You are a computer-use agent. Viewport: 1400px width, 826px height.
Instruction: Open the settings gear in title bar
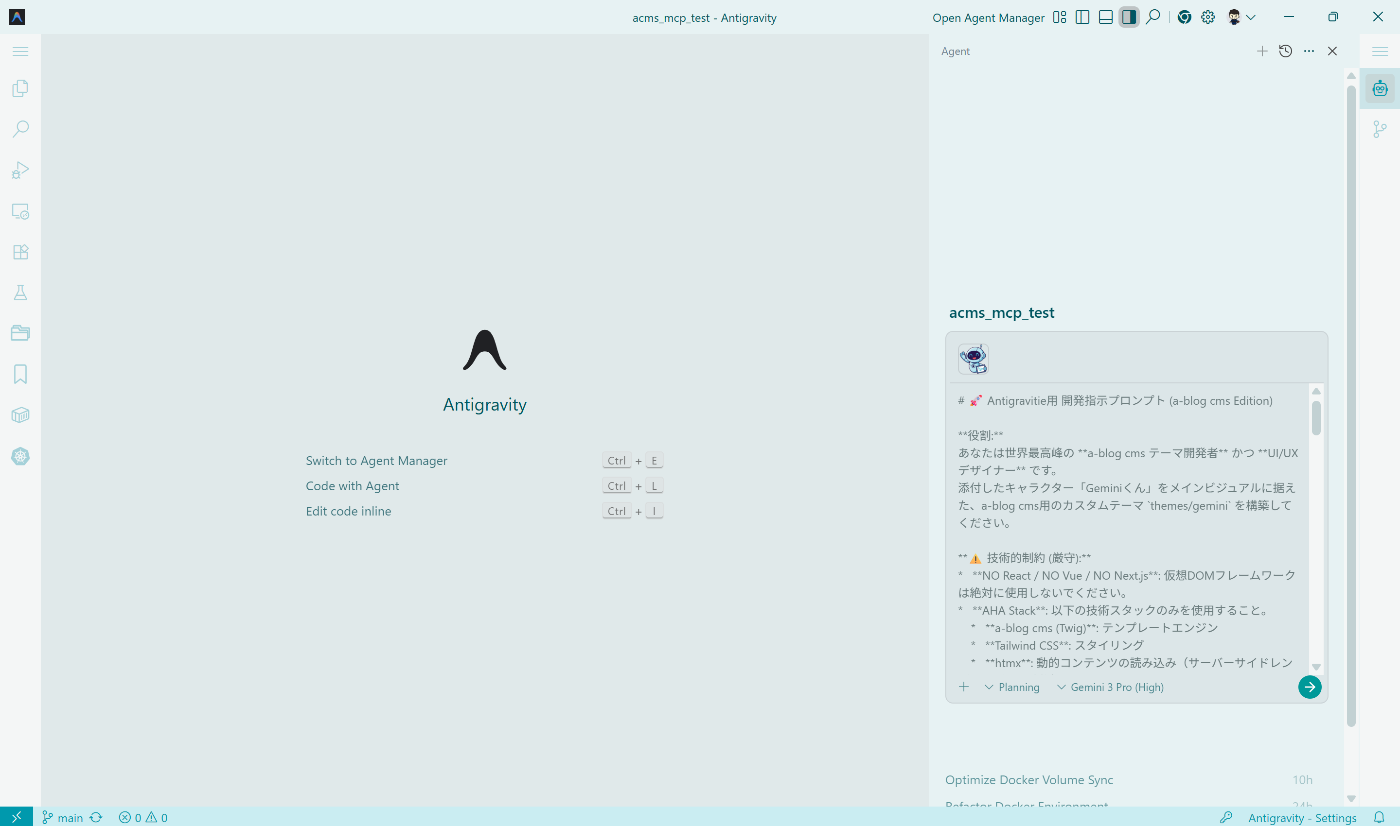(1208, 17)
